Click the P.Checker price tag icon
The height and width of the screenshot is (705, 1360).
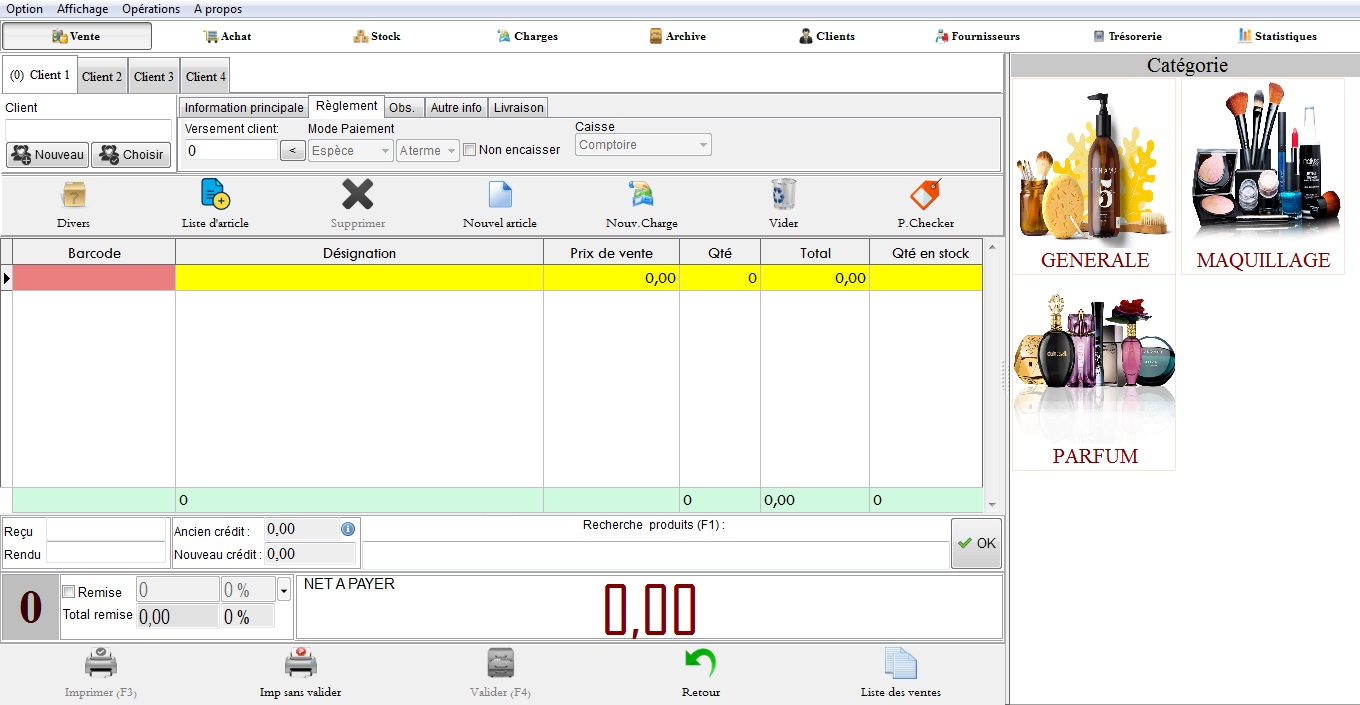[x=925, y=194]
